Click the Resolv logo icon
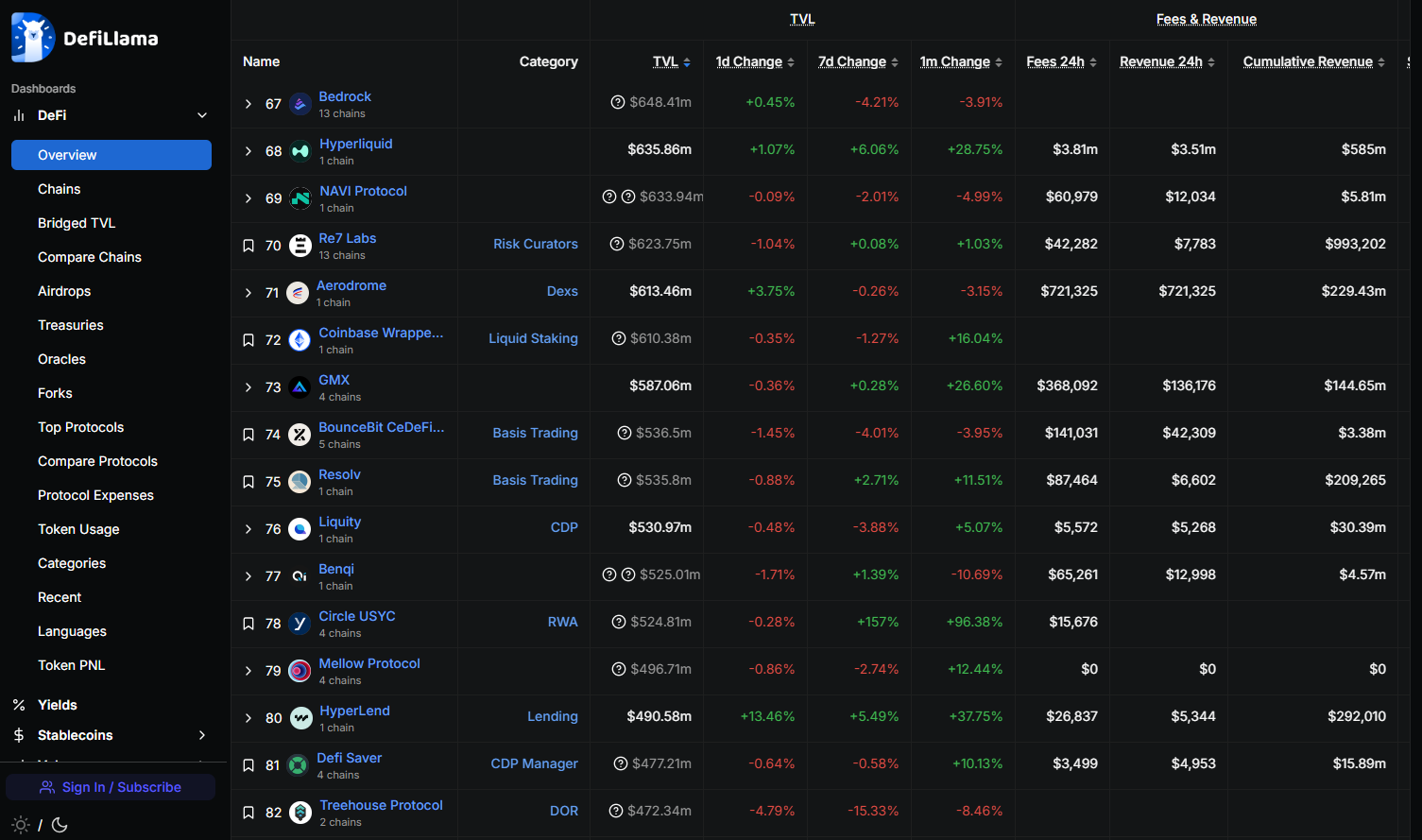The height and width of the screenshot is (840, 1422). 300,482
